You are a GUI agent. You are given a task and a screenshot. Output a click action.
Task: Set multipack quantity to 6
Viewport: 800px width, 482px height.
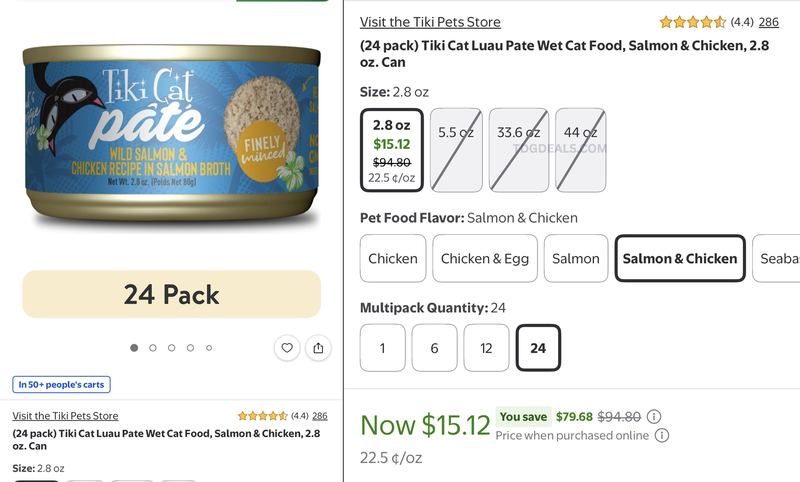coord(434,348)
